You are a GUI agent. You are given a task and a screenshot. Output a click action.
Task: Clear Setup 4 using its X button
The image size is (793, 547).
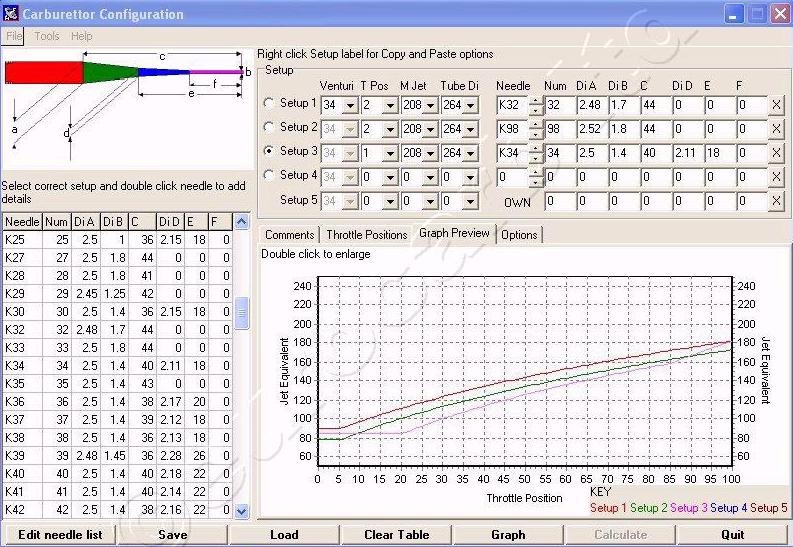coord(776,177)
